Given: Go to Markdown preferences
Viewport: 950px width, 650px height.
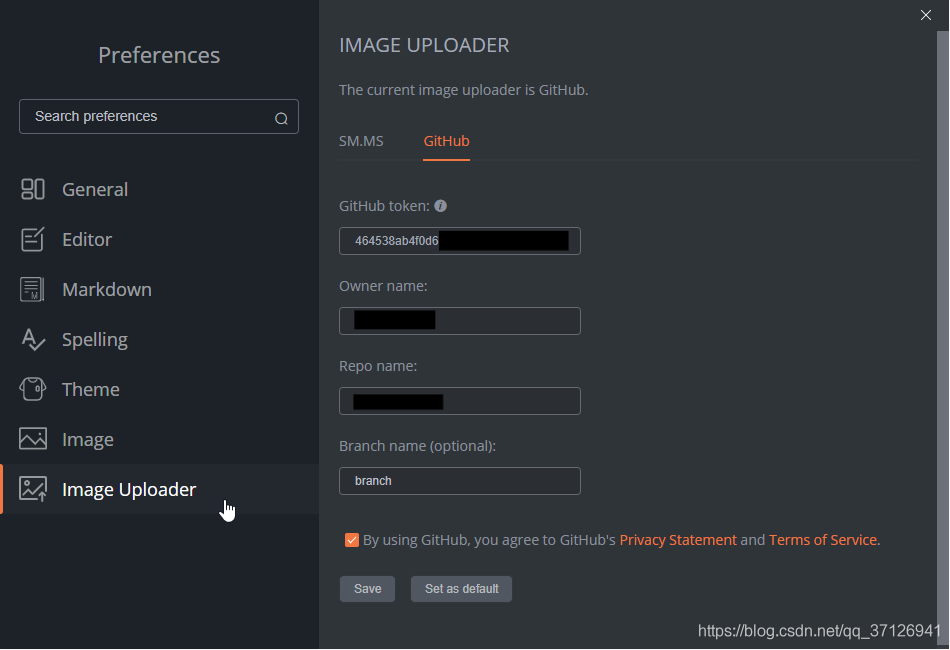Looking at the screenshot, I should (x=107, y=290).
